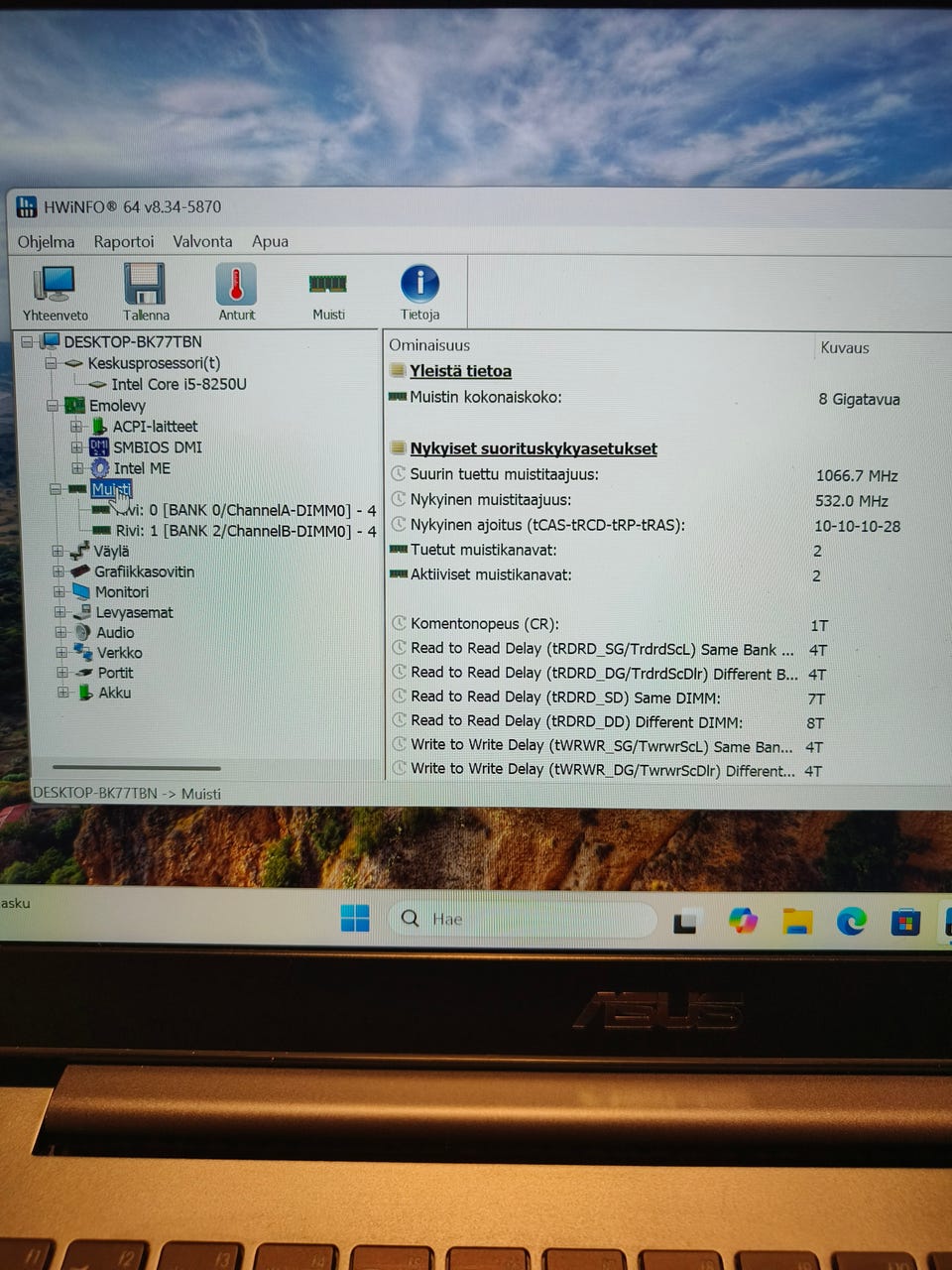Viewport: 952px width, 1270px height.
Task: Launch Microsoft Edge from the taskbar
Action: (851, 922)
